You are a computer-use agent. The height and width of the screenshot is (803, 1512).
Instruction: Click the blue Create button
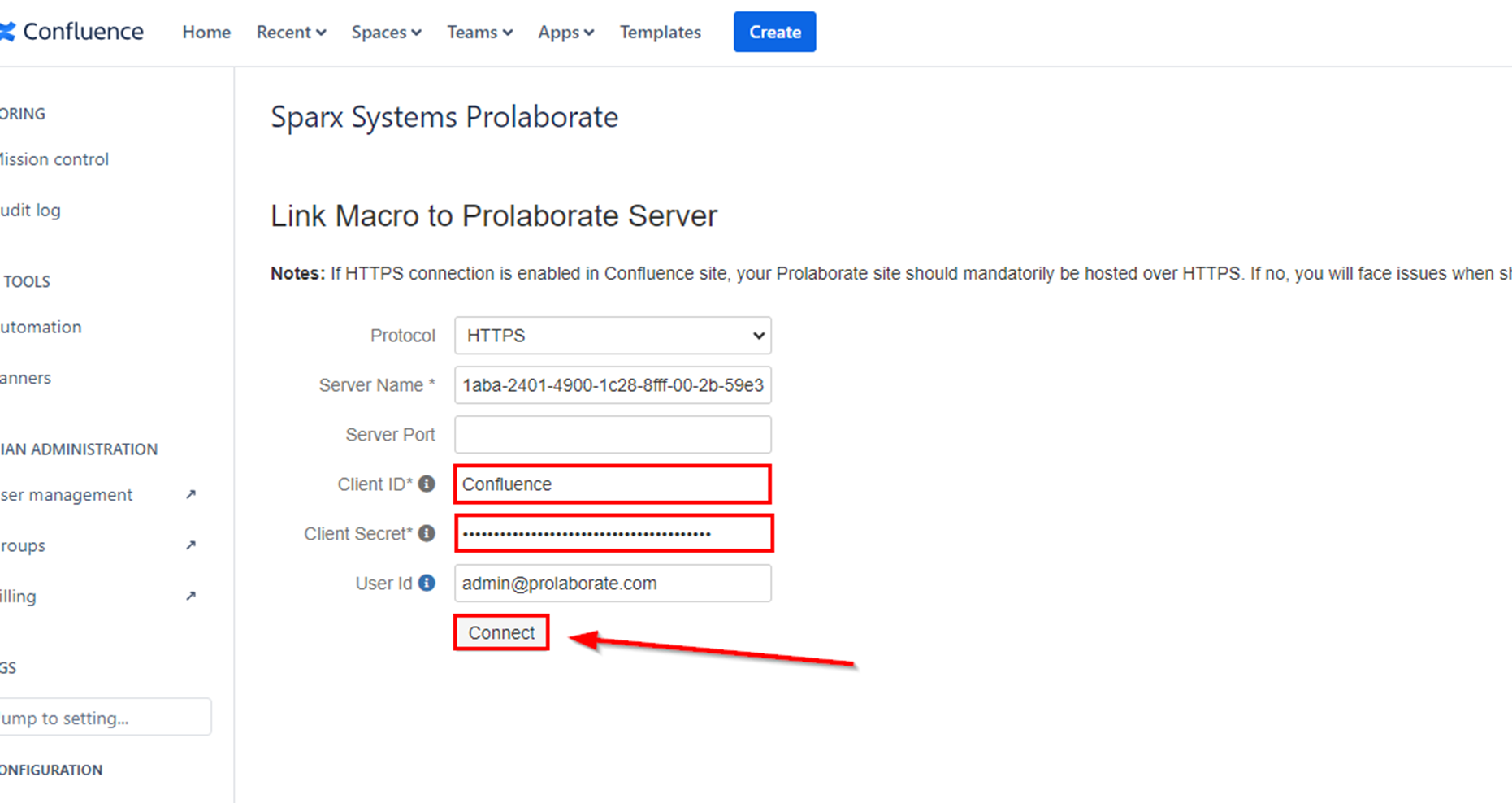point(774,32)
